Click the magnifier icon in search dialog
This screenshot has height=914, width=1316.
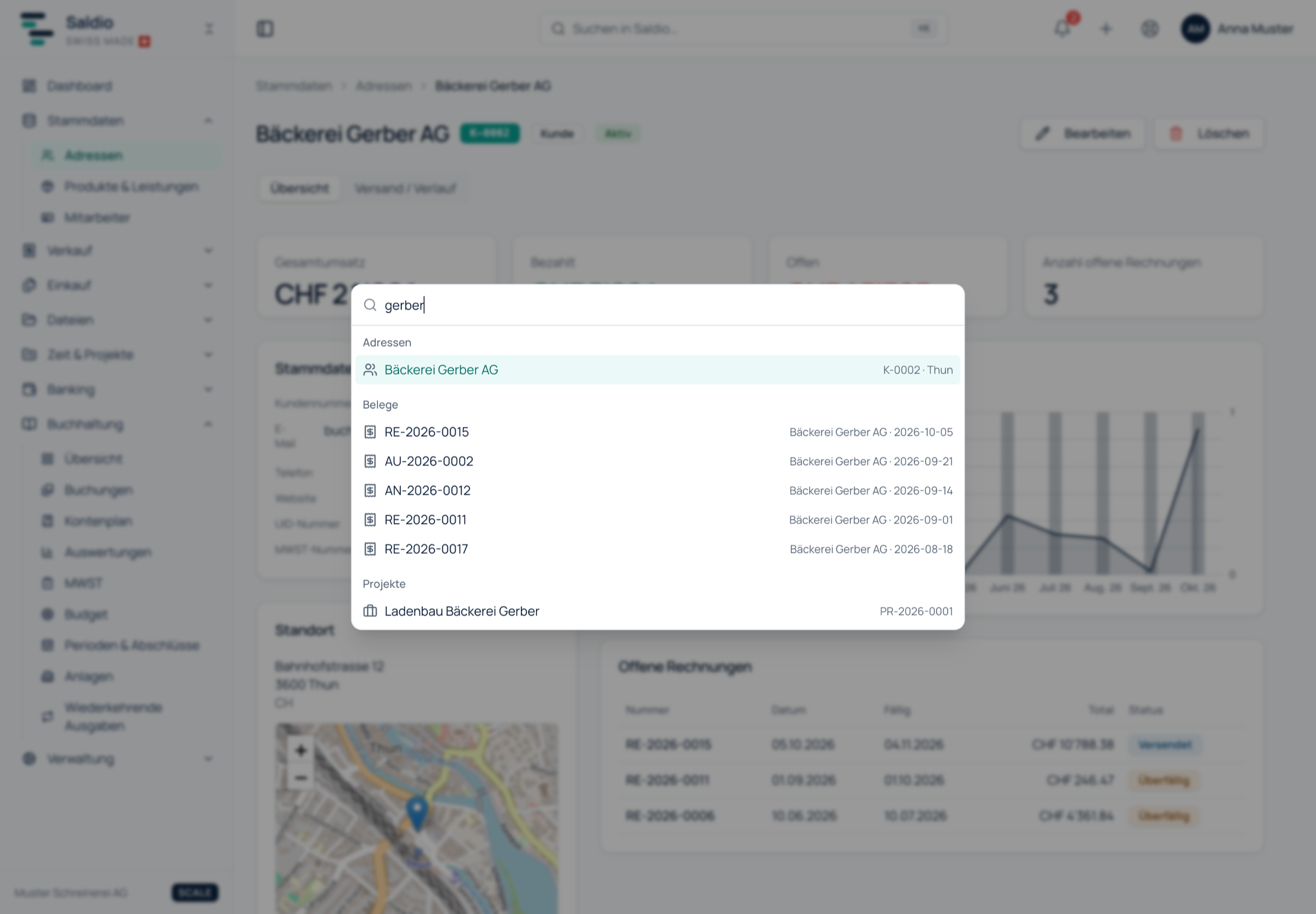370,305
